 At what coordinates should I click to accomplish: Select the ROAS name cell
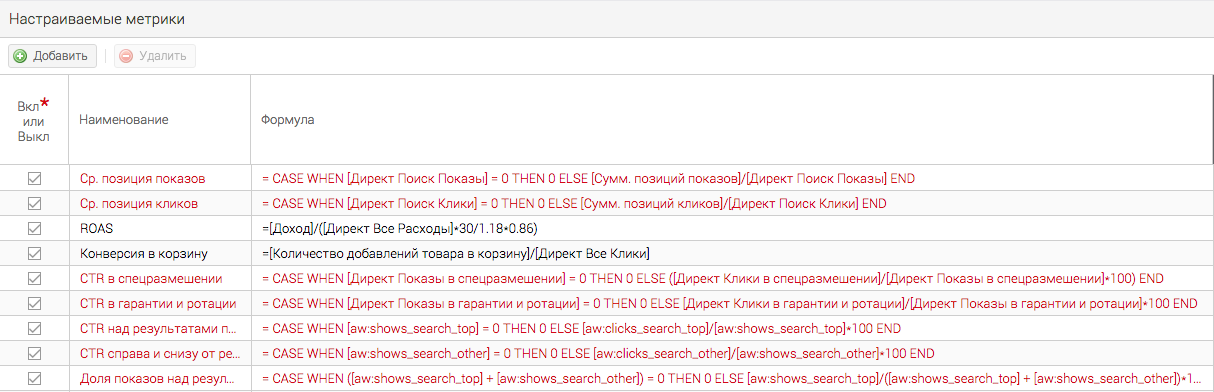coord(159,228)
